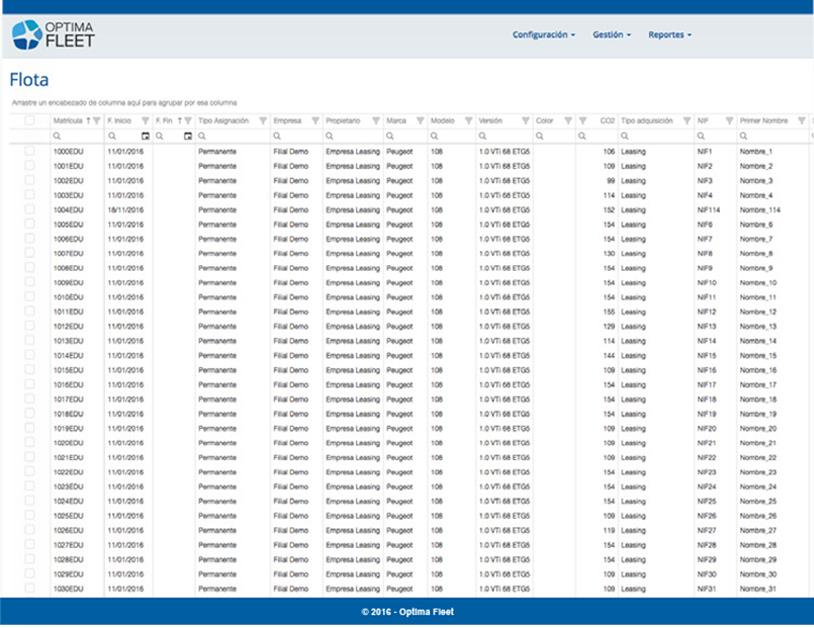Open filter icon on Tipo Asignación column
The width and height of the screenshot is (814, 628).
click(262, 121)
